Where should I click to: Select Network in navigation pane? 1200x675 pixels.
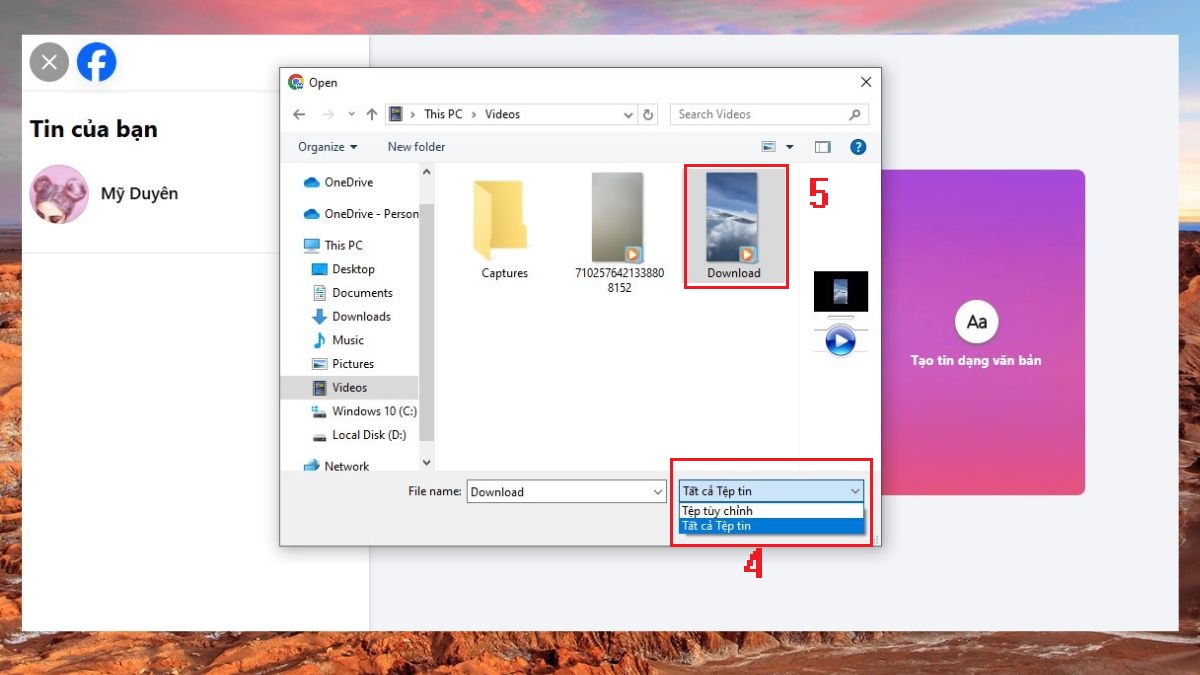pos(336,466)
